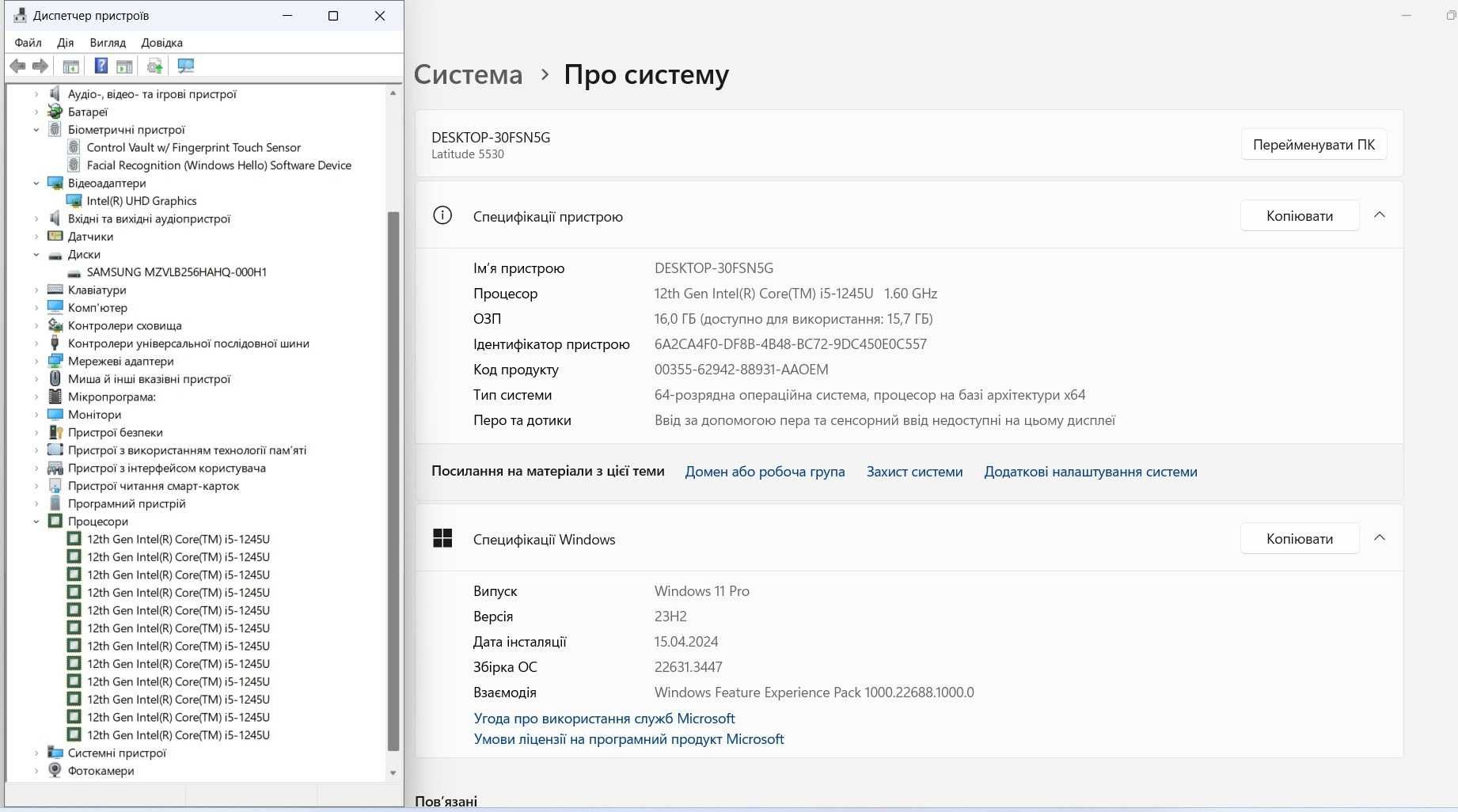Click the blue question mark Help toolbar icon

click(x=101, y=66)
